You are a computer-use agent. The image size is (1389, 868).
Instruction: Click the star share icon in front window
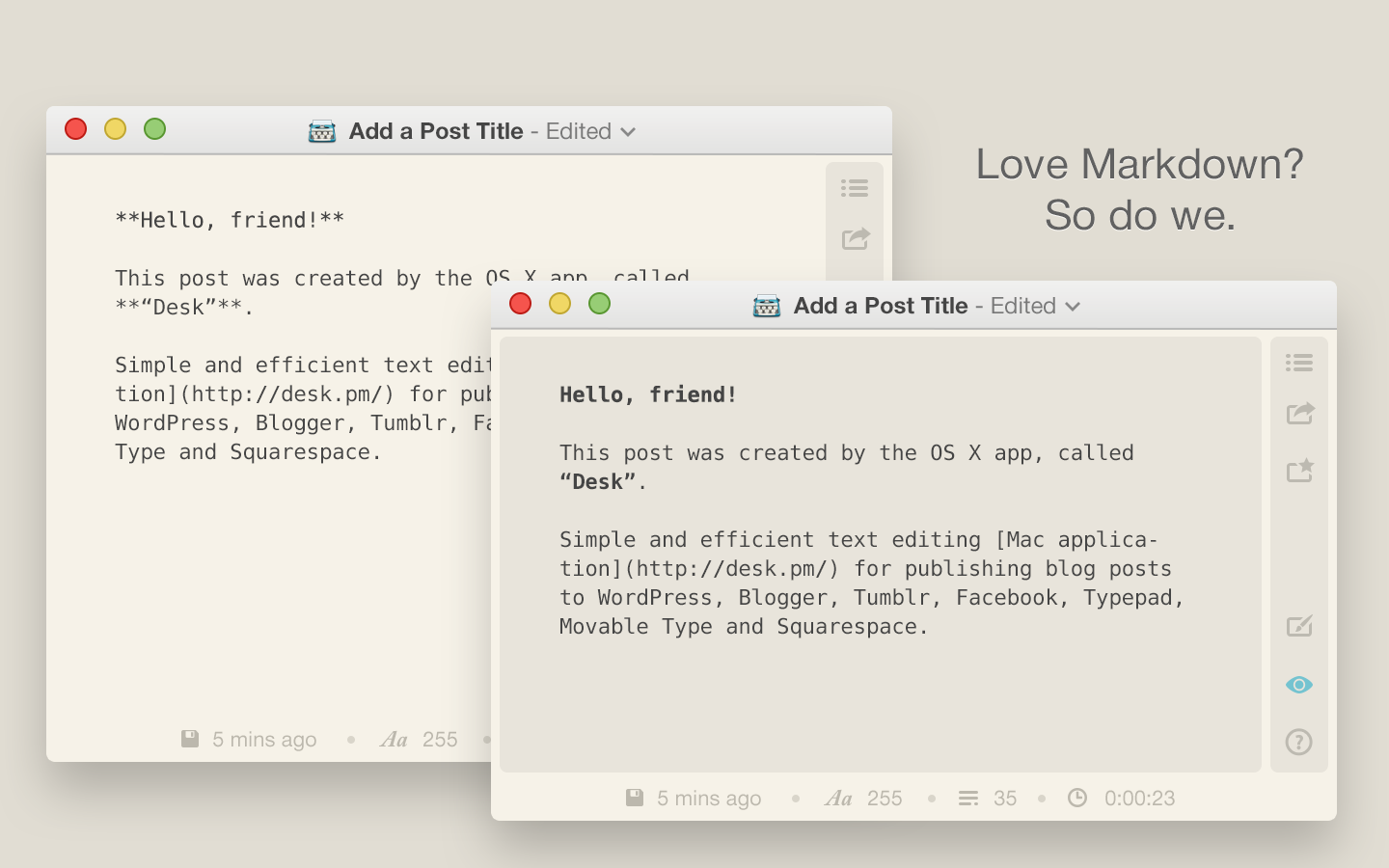1300,471
